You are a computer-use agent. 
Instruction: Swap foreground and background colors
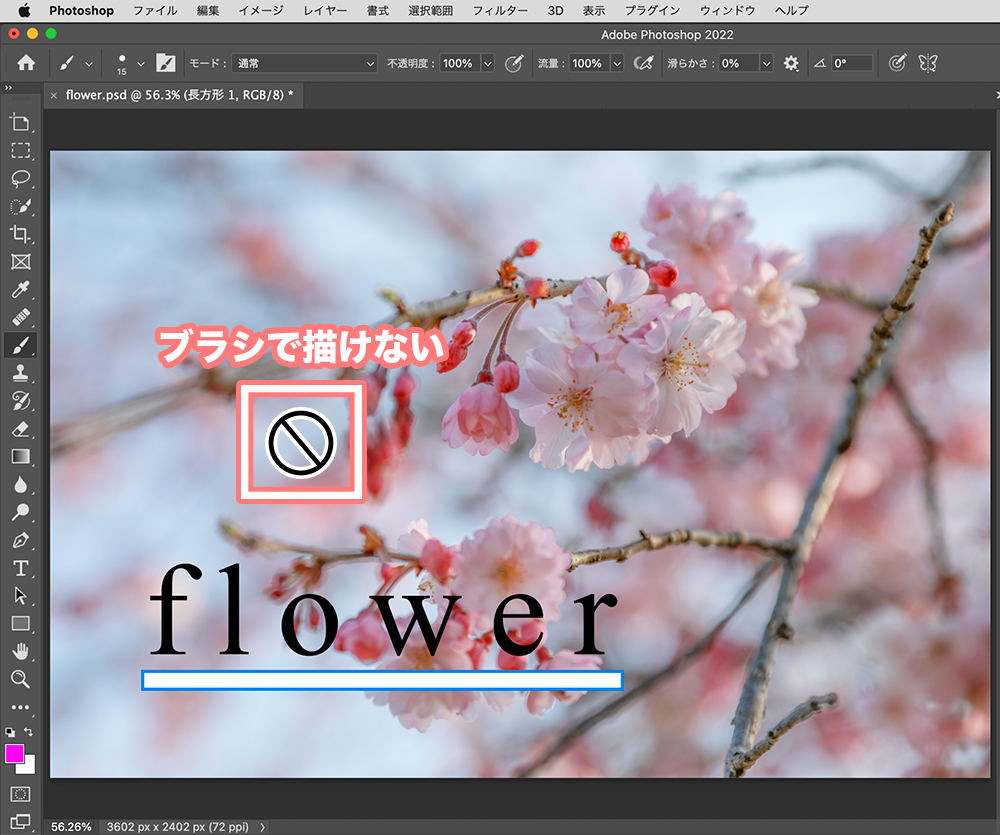pos(28,732)
